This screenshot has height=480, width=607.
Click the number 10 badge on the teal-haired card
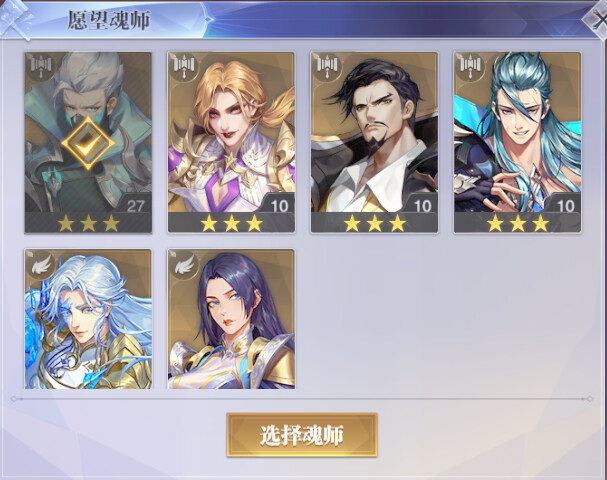tap(566, 206)
